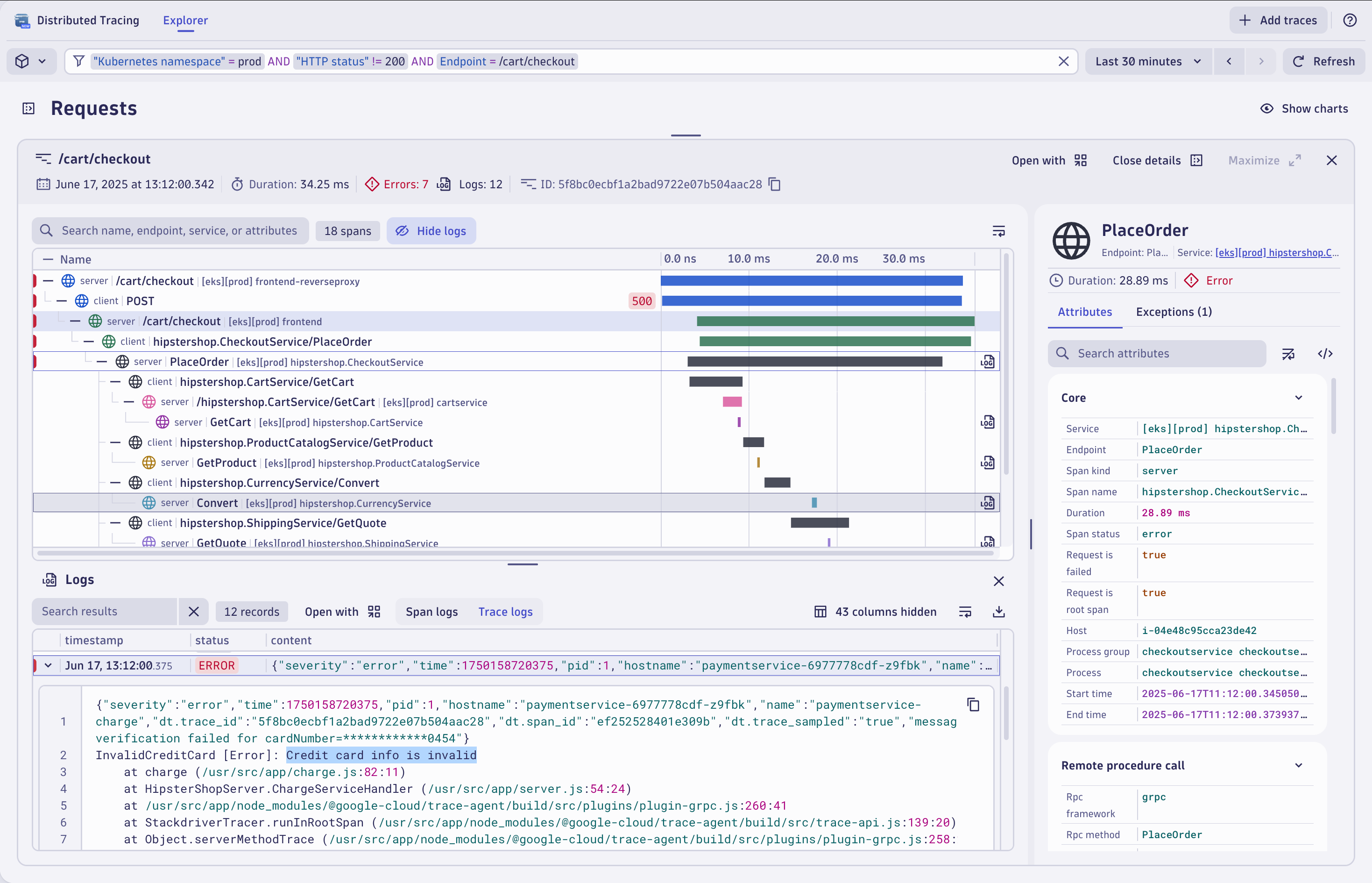Viewport: 1372px width, 883px height.
Task: Click into the Search attributes field
Action: (x=1157, y=353)
